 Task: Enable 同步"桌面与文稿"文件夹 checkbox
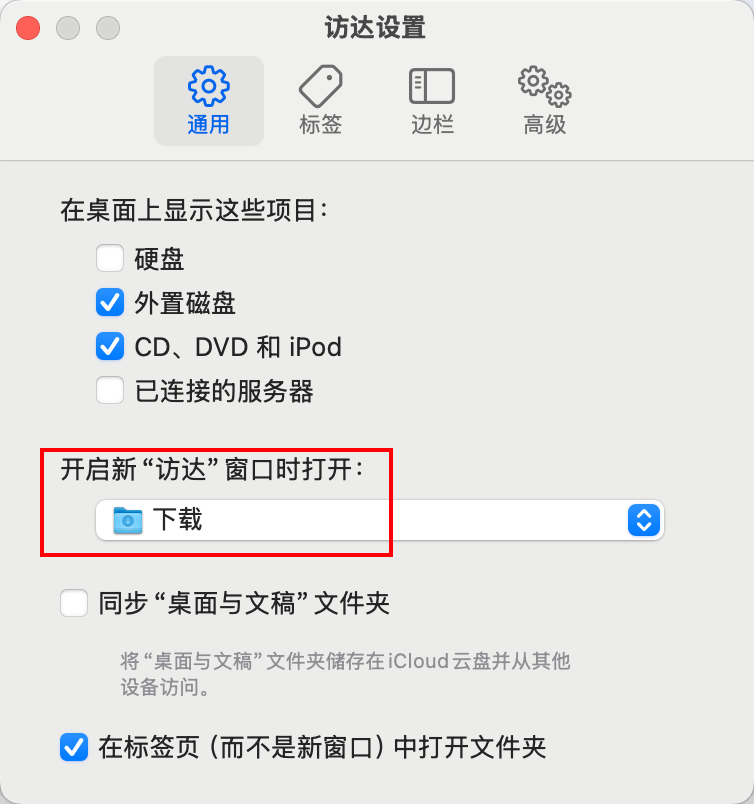tap(73, 602)
